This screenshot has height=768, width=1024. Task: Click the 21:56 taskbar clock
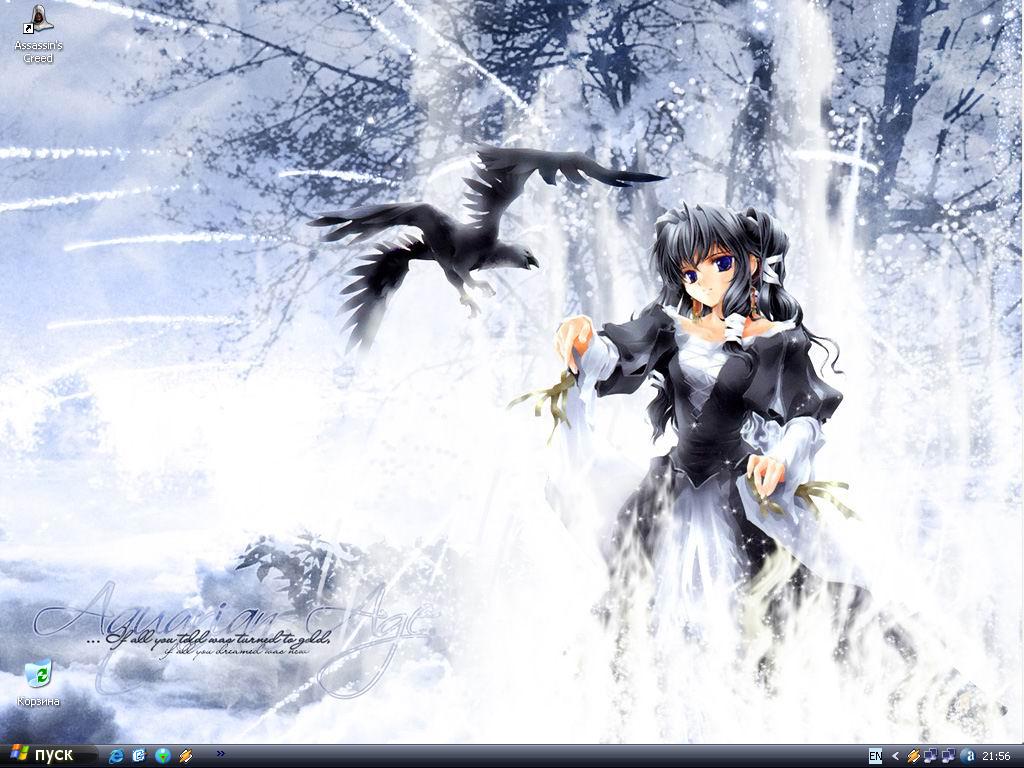tap(997, 756)
